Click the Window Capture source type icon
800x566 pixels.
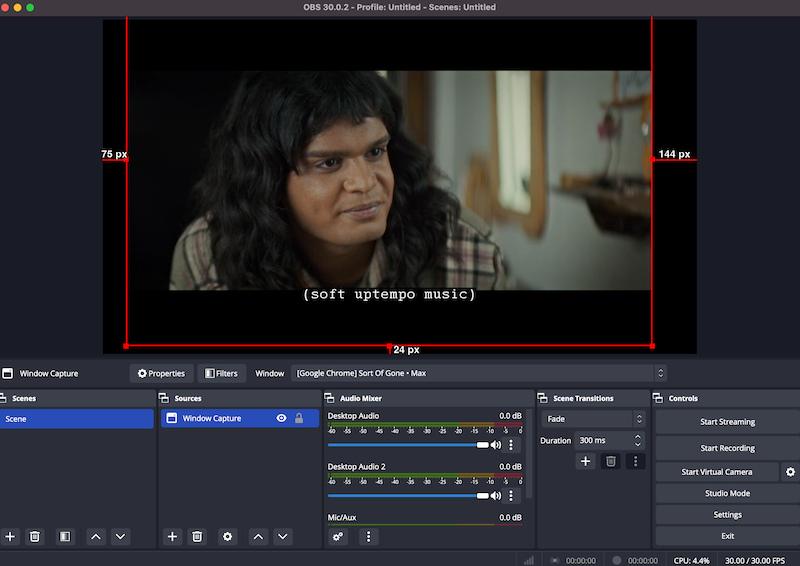172,418
